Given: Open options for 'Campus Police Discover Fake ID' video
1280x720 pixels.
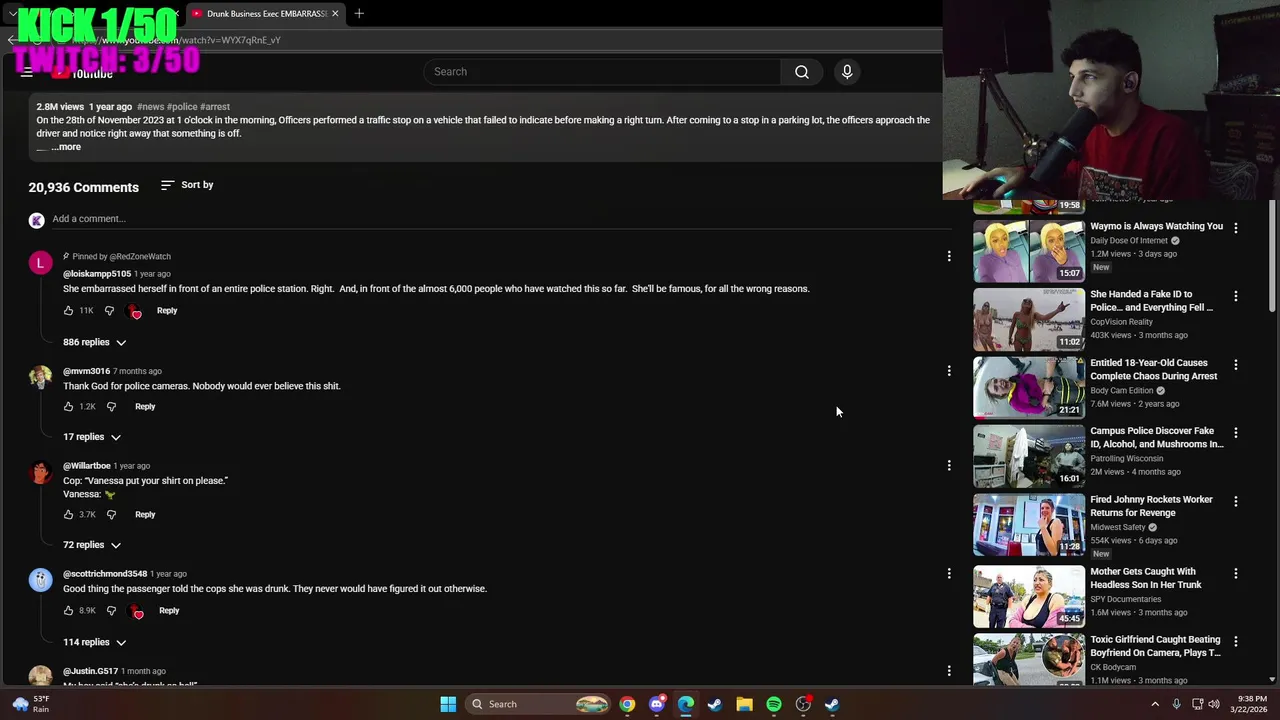Looking at the screenshot, I should 1236,433.
